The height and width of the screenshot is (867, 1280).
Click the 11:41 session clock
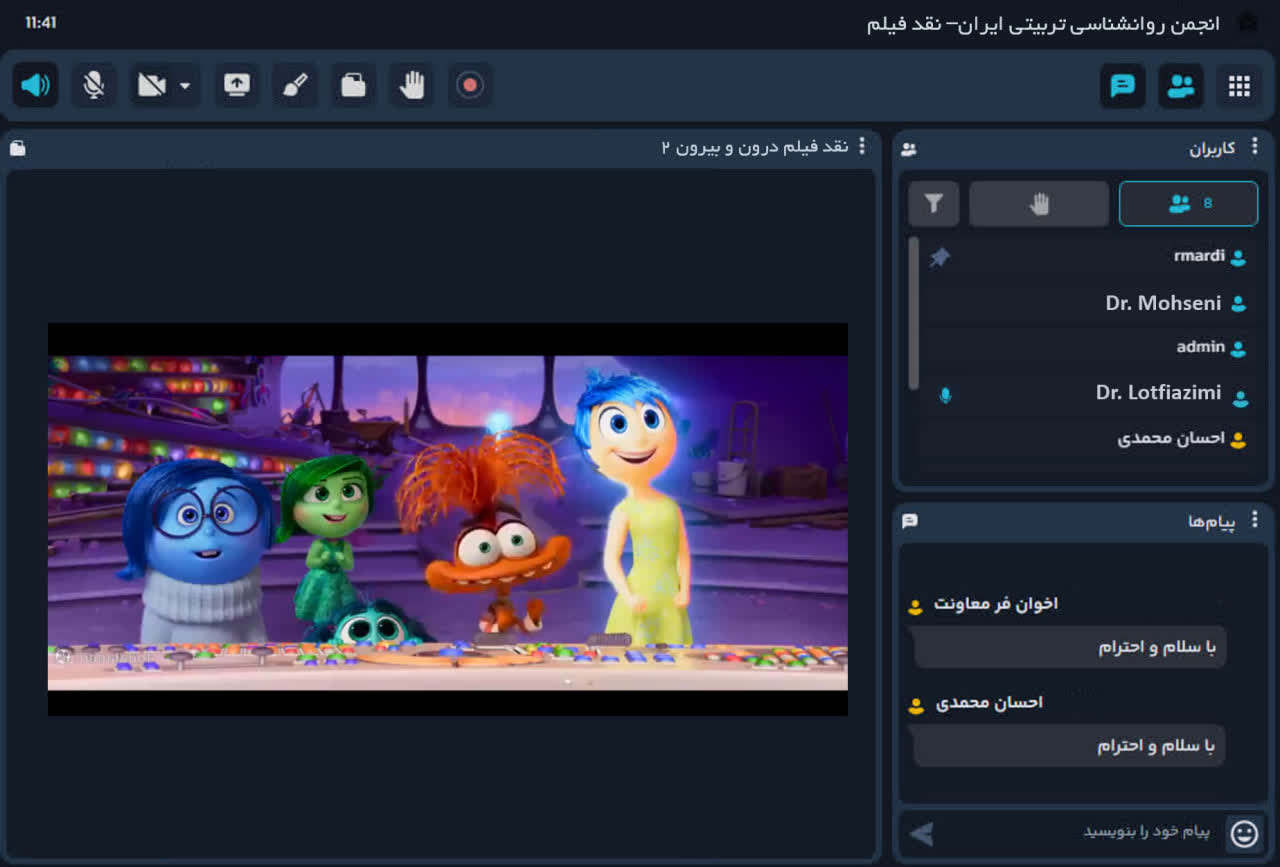coord(41,22)
